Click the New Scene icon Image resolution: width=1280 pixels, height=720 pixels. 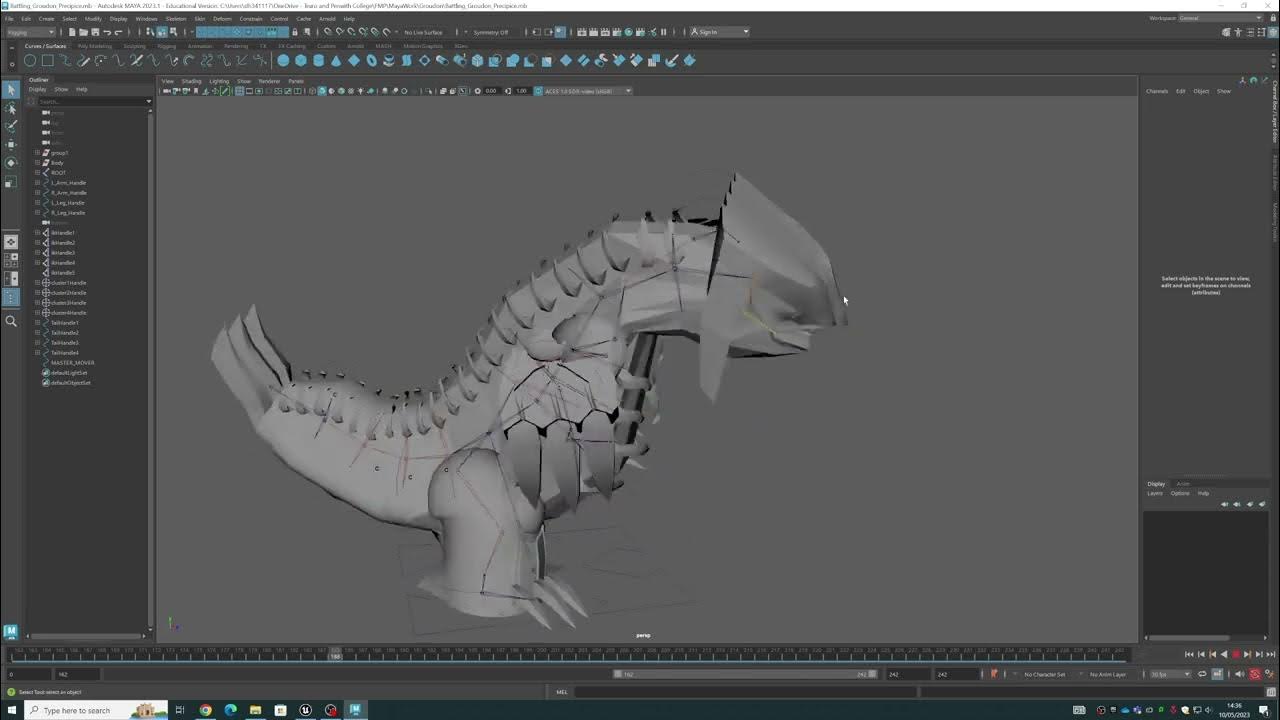[72, 32]
